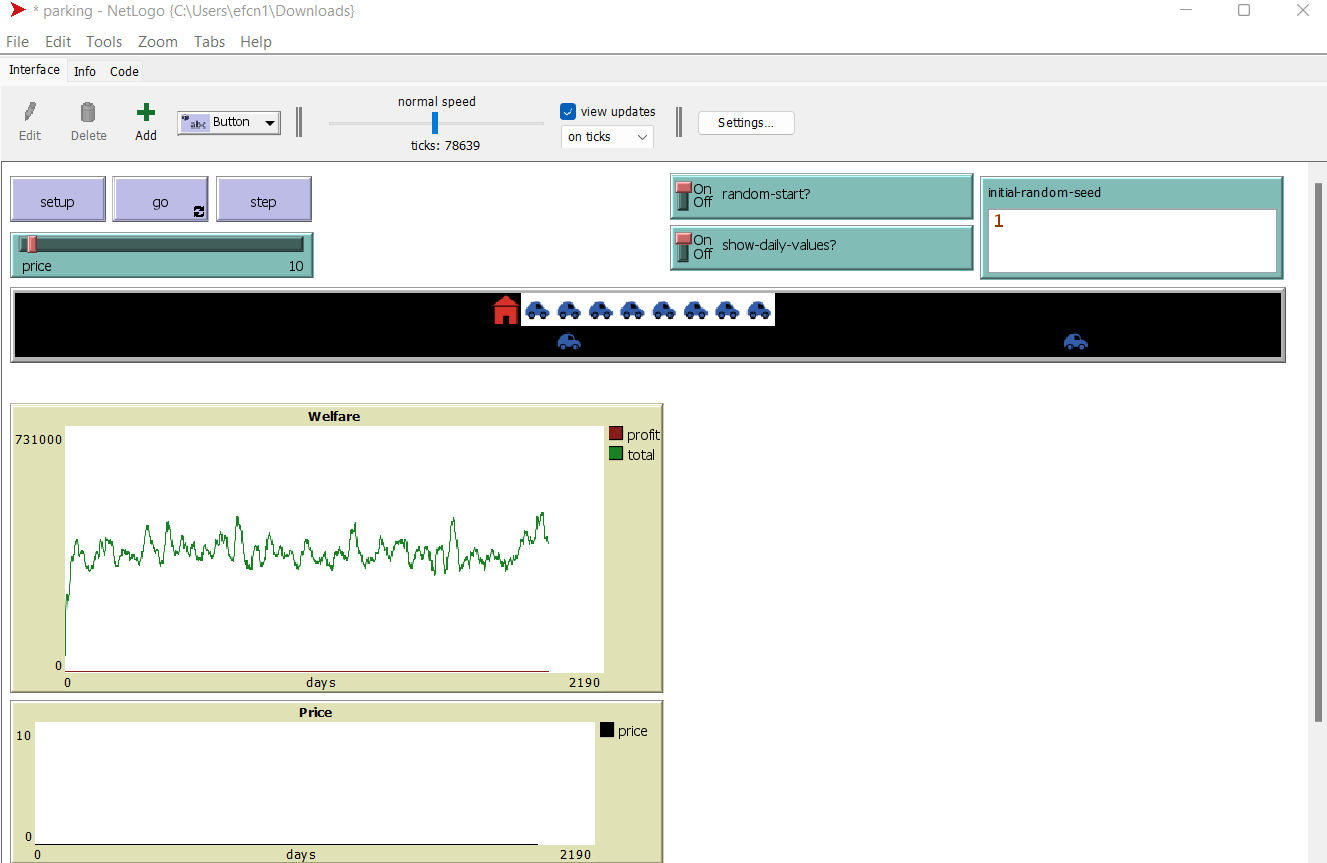The width and height of the screenshot is (1327, 863).
Task: Click the rightmost blue car on the road
Action: pos(1075,342)
